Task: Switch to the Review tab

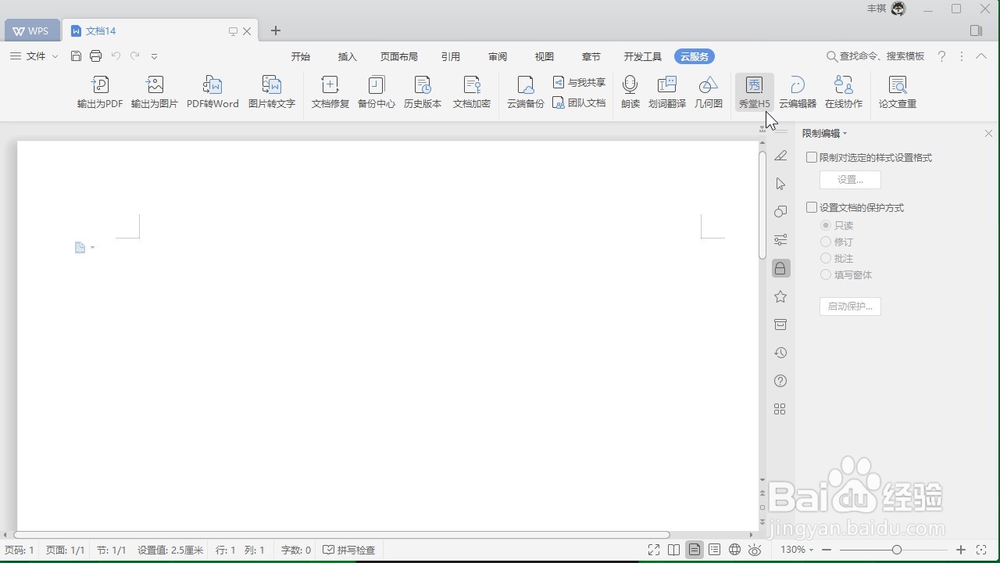Action: (x=497, y=56)
